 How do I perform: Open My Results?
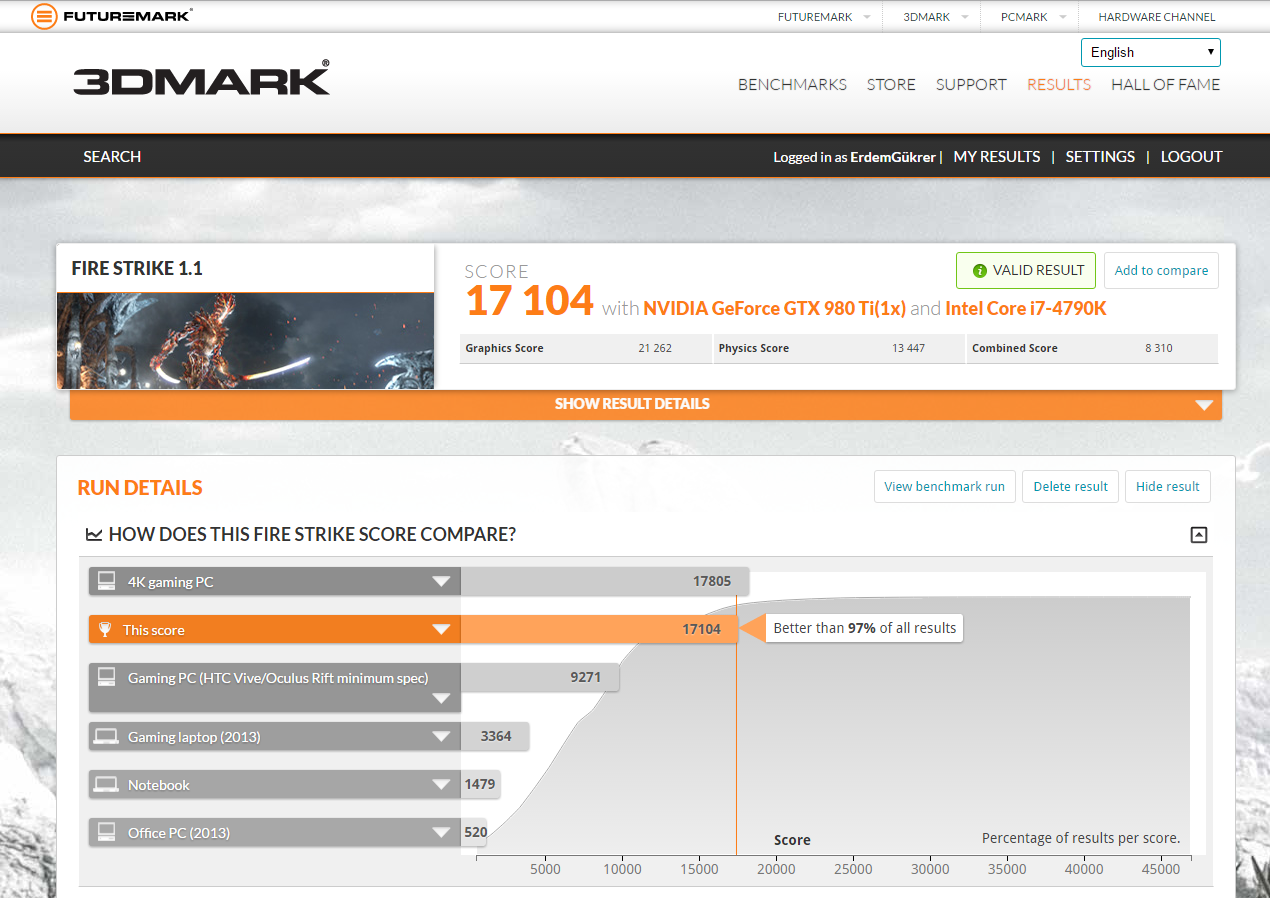point(997,157)
